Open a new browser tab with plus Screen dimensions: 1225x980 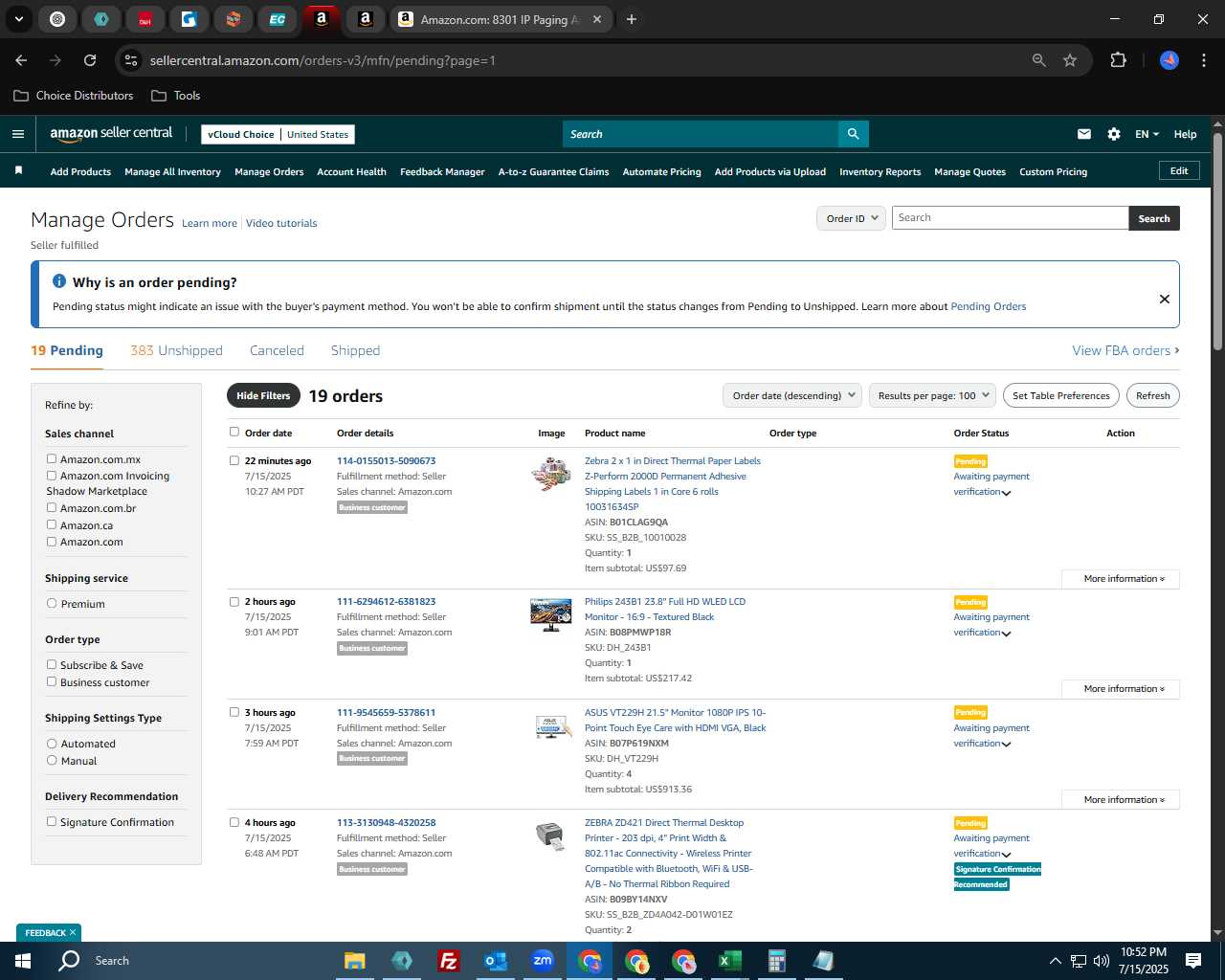[632, 19]
